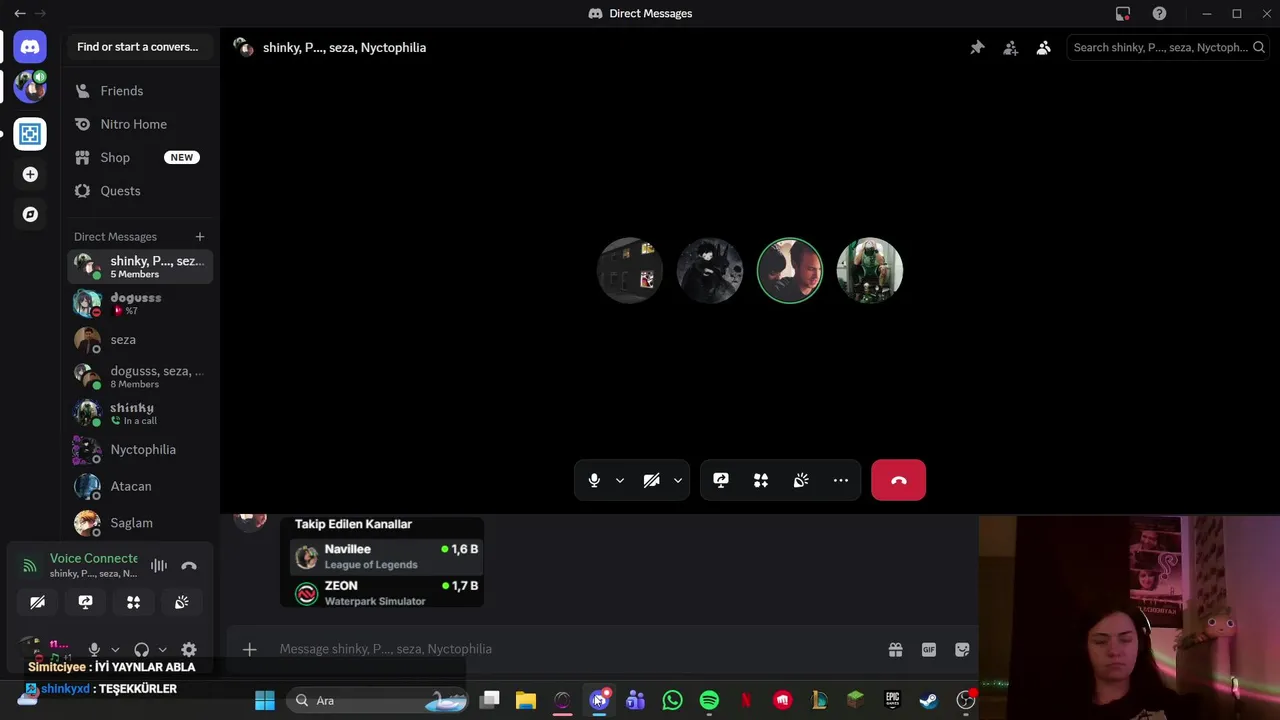The width and height of the screenshot is (1280, 720).
Task: Disconnect via voice panel hang-up icon
Action: [189, 566]
